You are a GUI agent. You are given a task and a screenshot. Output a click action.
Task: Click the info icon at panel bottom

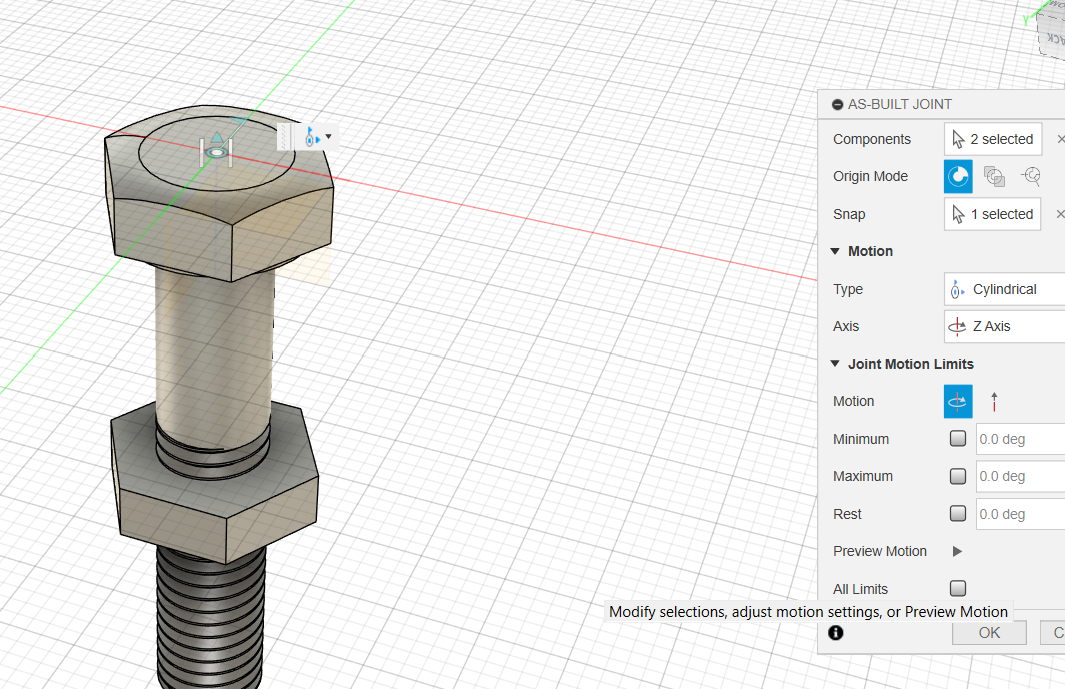pyautogui.click(x=836, y=632)
